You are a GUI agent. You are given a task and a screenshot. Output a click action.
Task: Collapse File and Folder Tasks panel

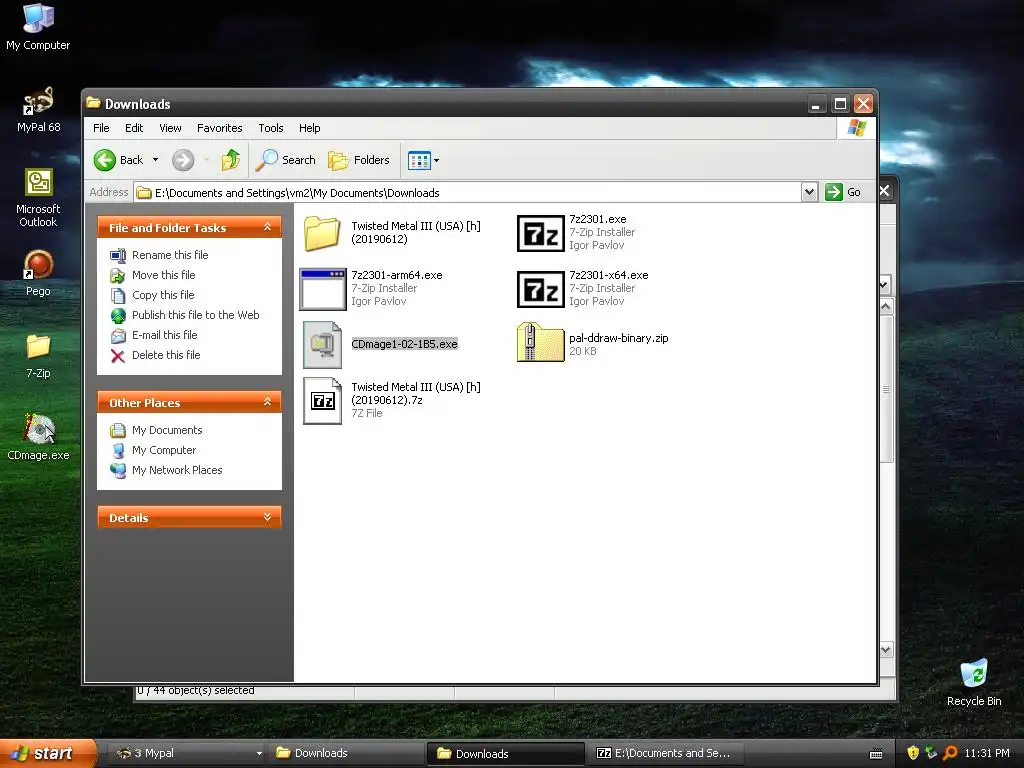pos(267,227)
